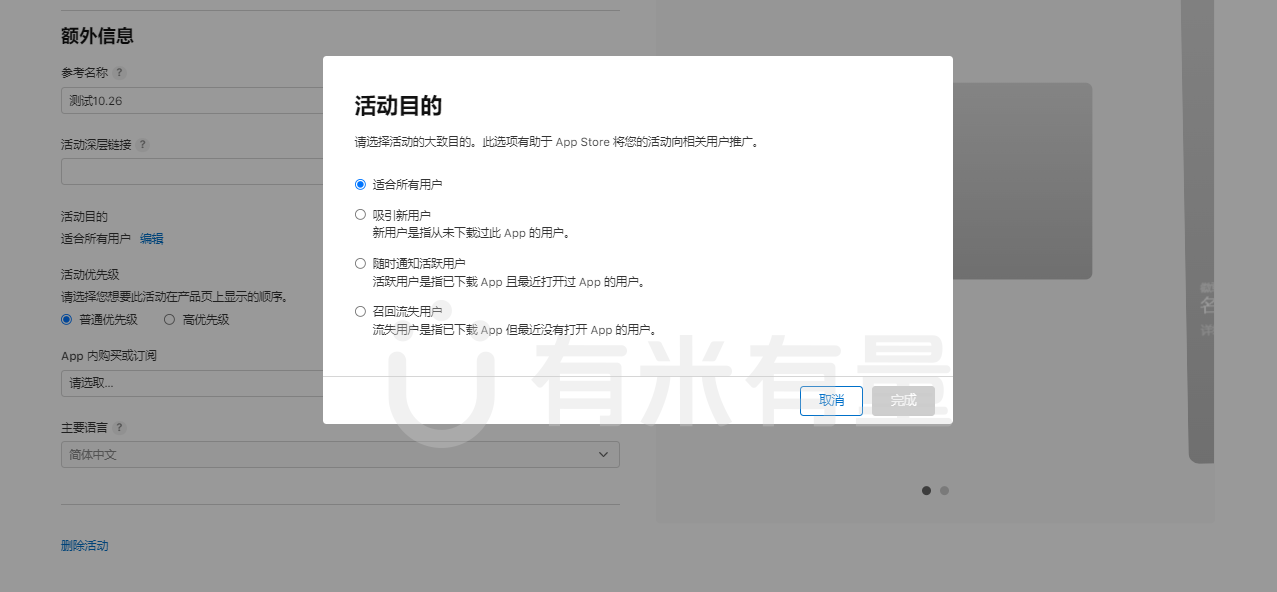1277x592 pixels.
Task: Select the first preview carousel dot
Action: click(926, 490)
